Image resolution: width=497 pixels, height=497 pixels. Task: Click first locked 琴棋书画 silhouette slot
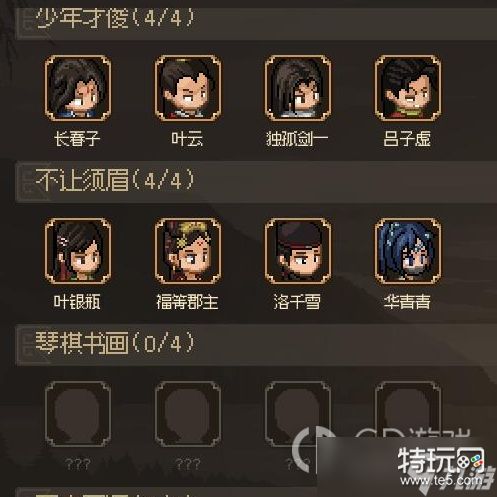[78, 414]
